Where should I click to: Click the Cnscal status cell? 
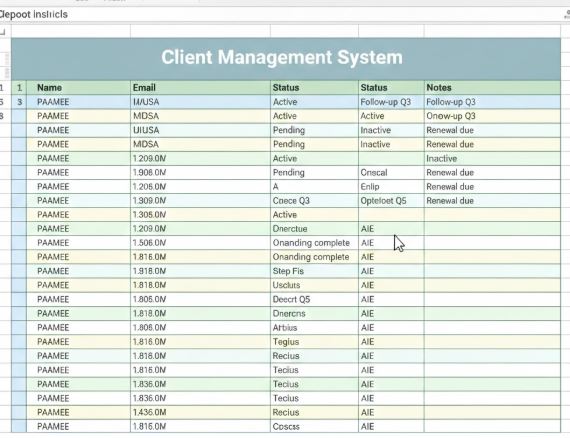pos(391,172)
